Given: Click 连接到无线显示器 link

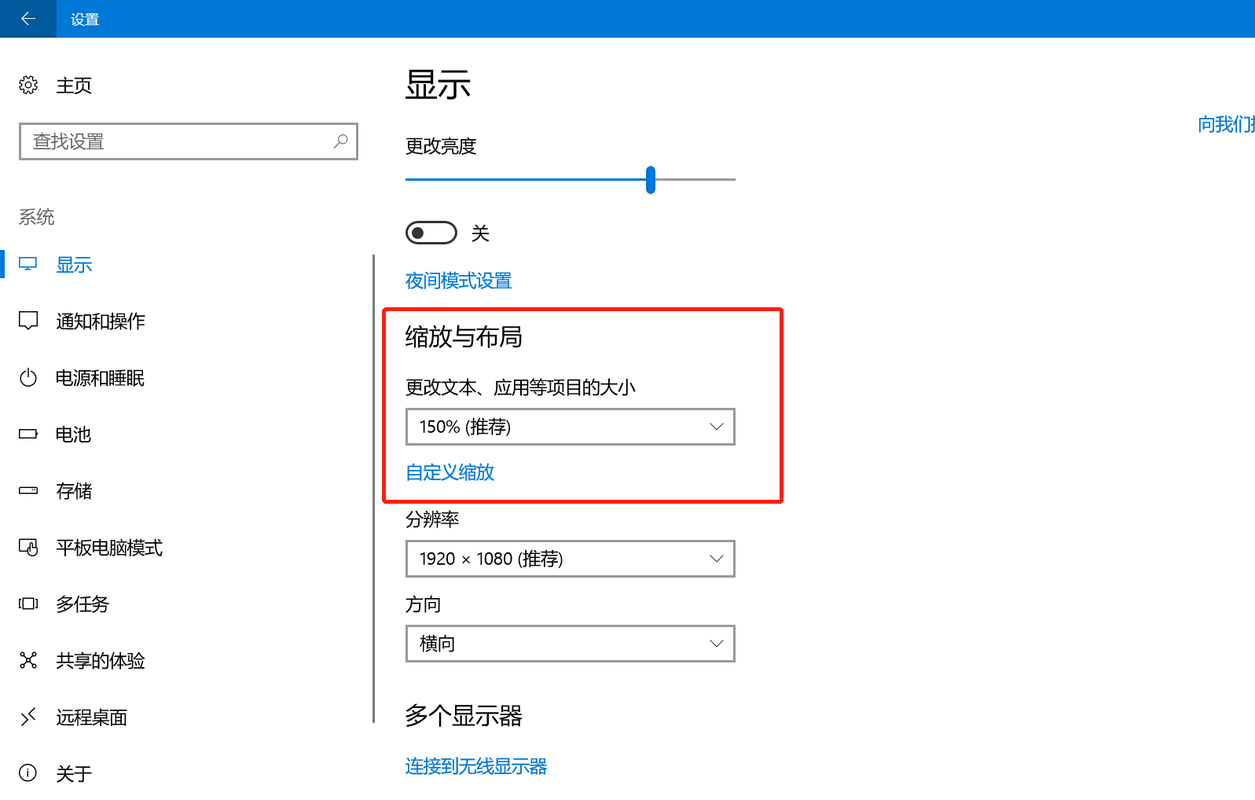Looking at the screenshot, I should [476, 767].
